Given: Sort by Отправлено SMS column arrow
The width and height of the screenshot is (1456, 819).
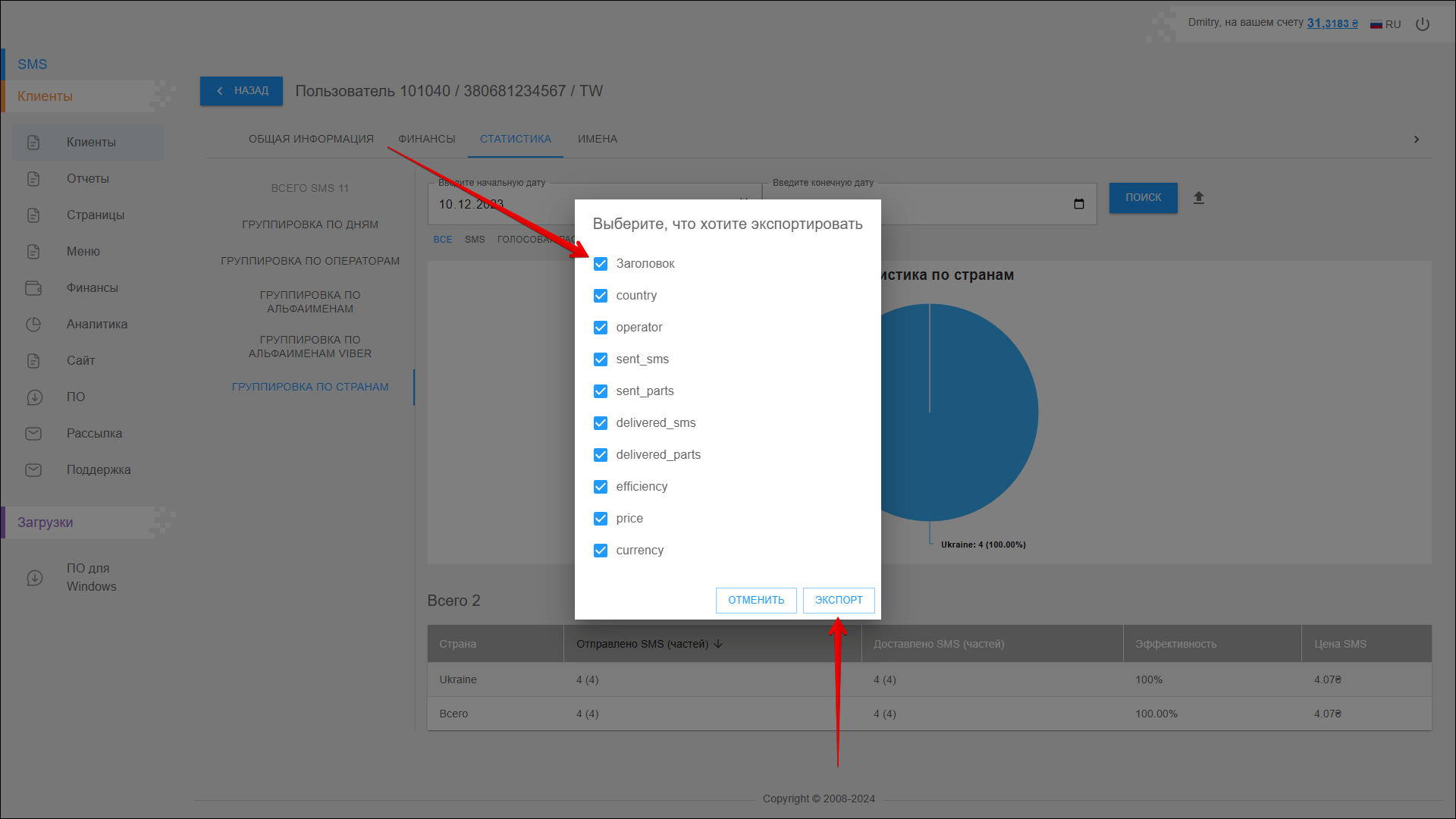Looking at the screenshot, I should 718,644.
